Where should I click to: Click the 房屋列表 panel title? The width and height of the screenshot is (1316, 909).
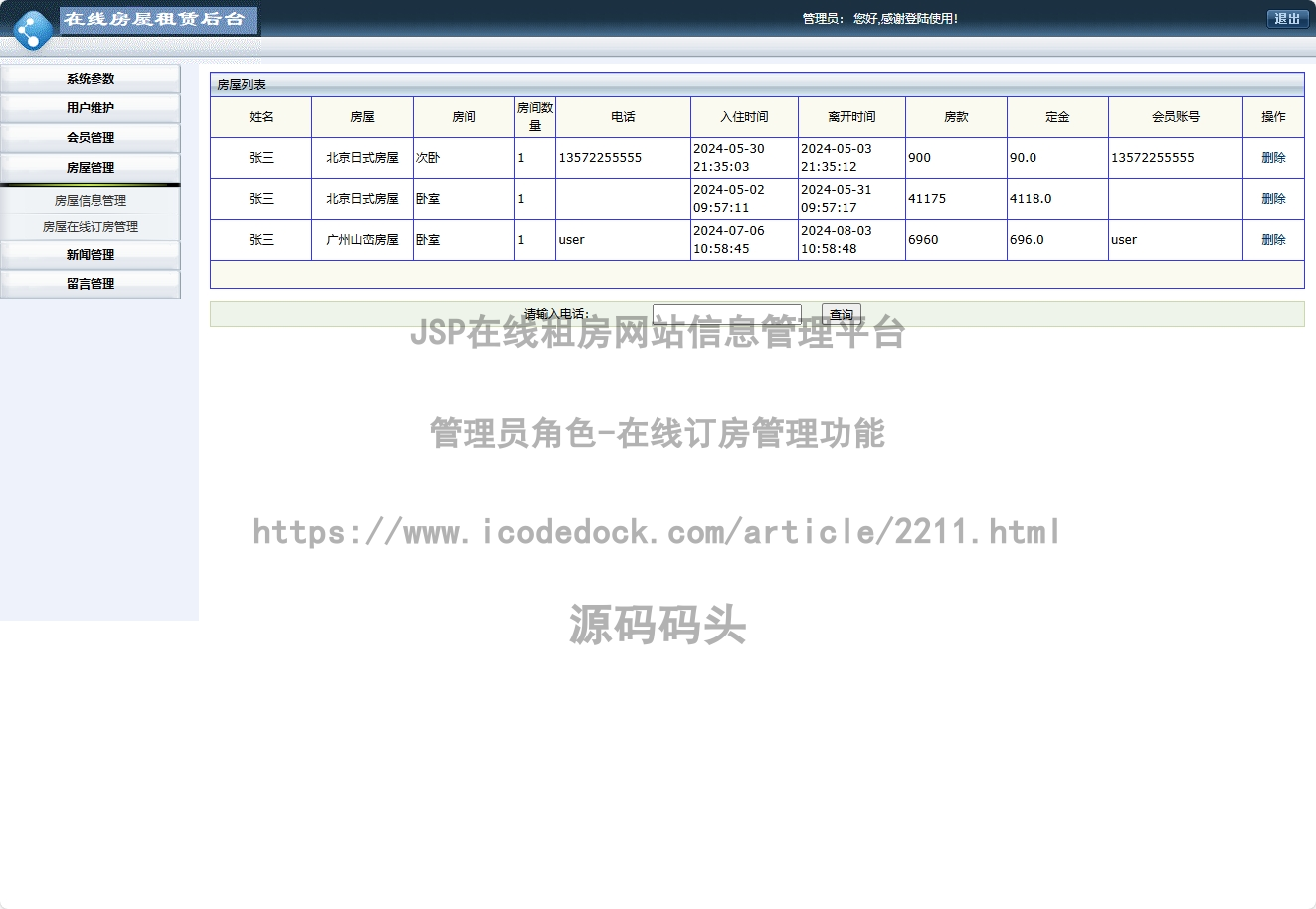(x=242, y=85)
